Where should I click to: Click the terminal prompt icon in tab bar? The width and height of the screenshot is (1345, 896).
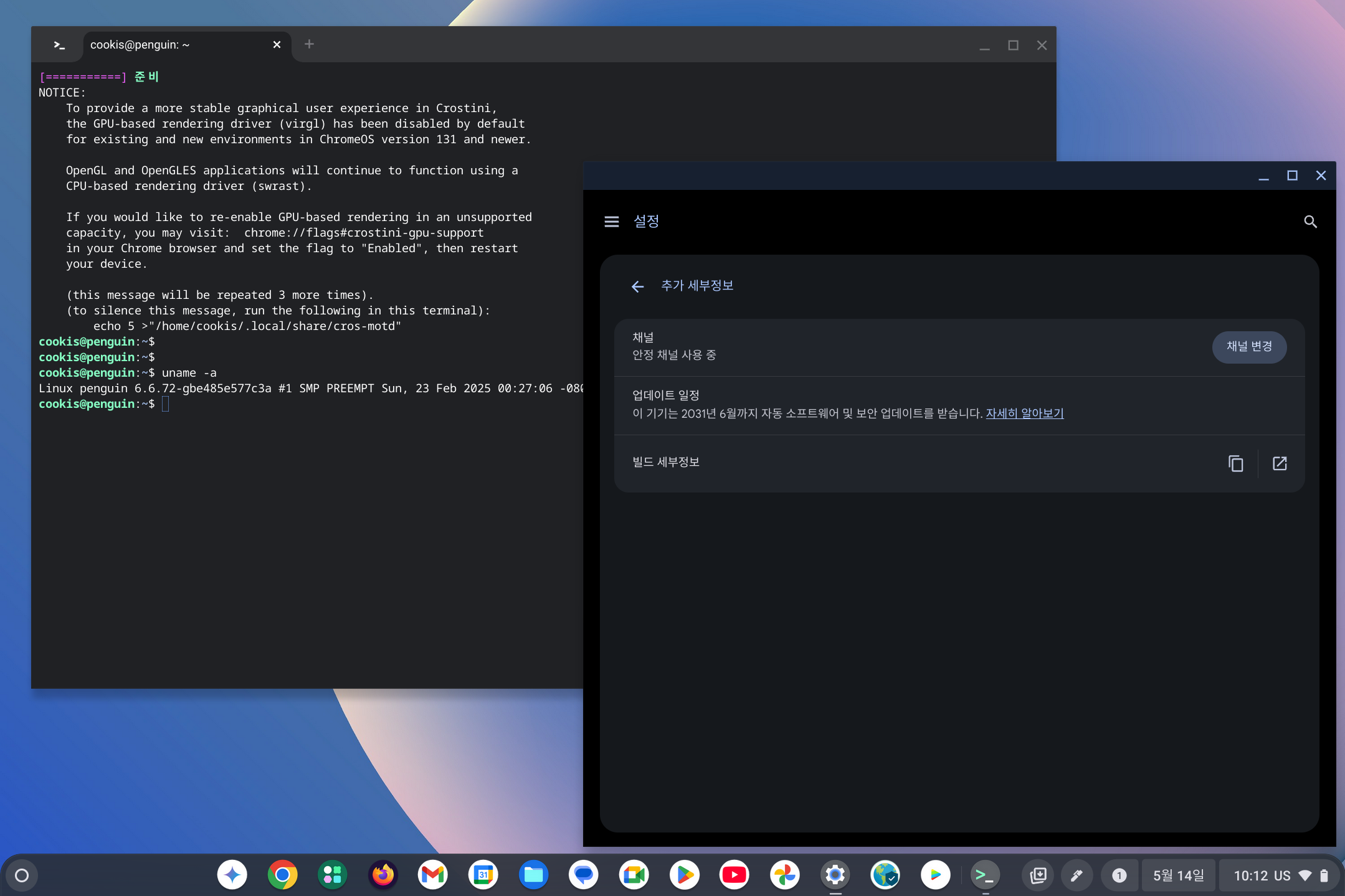pos(59,45)
